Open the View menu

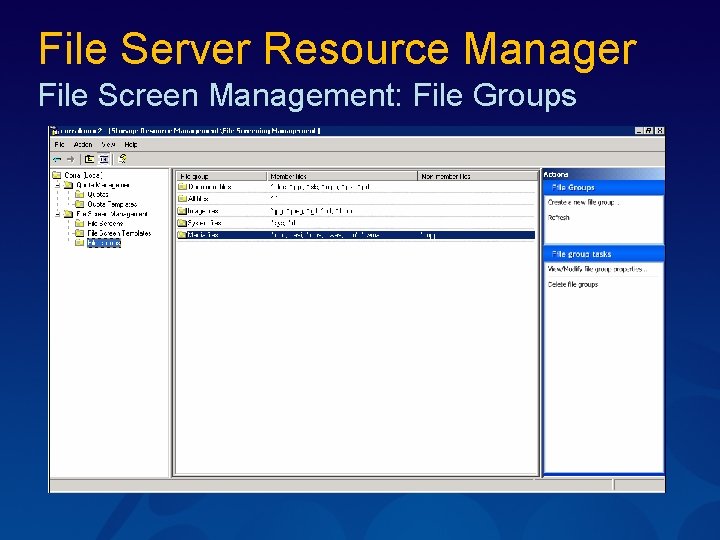[108, 145]
